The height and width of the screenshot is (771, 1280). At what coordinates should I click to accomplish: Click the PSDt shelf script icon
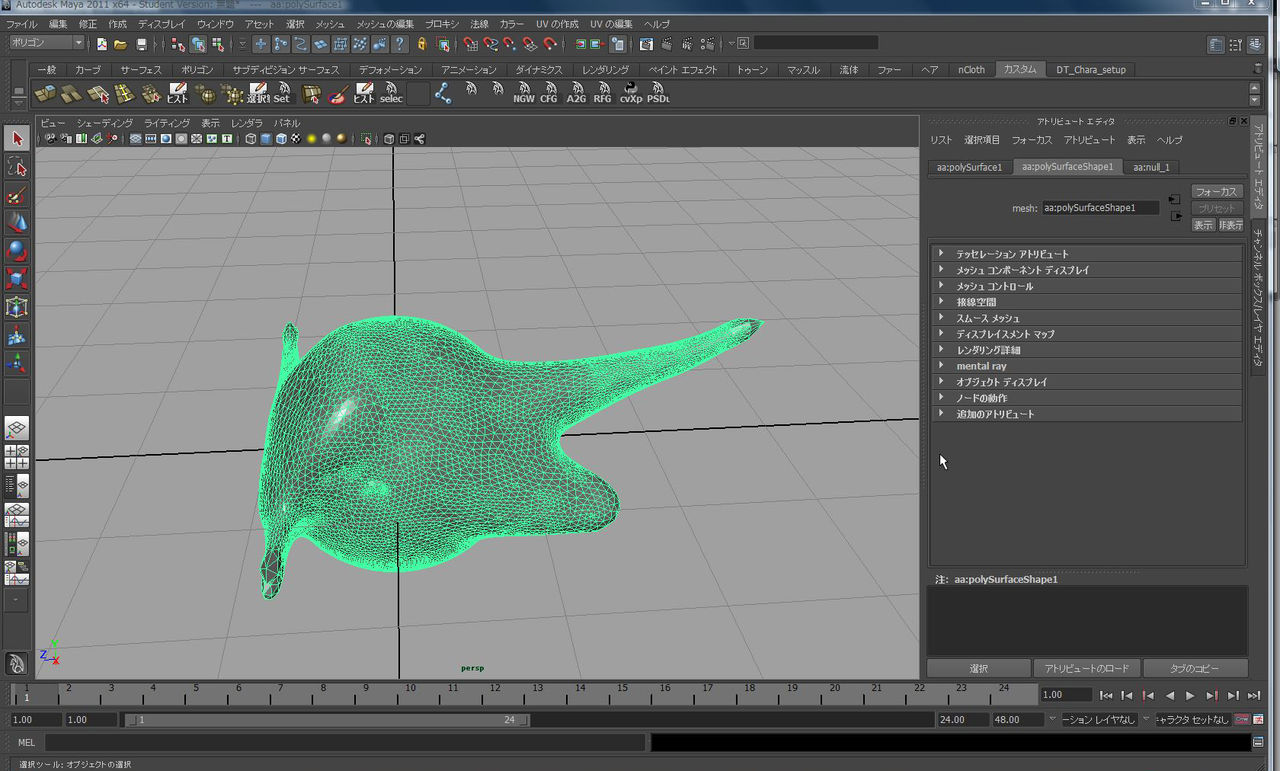pos(658,93)
